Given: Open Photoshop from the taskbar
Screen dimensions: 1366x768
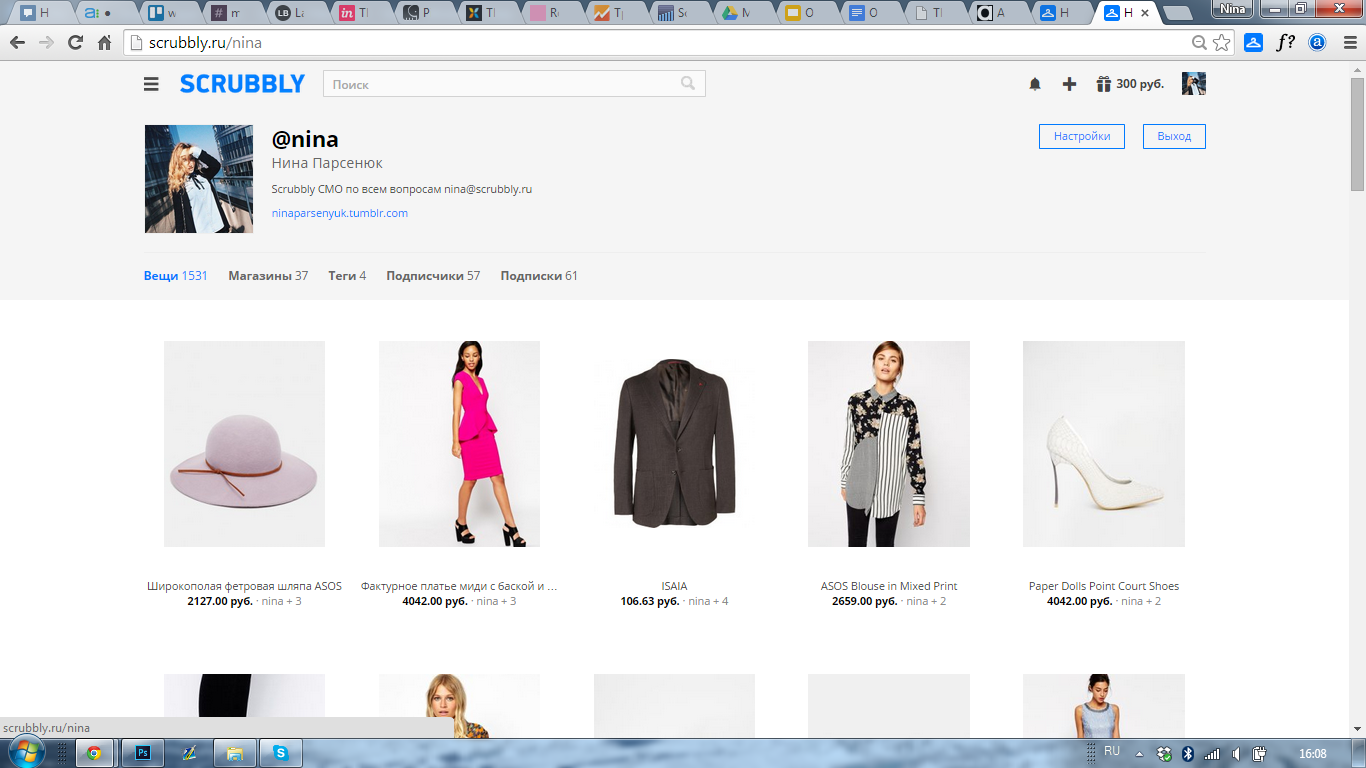Looking at the screenshot, I should [141, 753].
